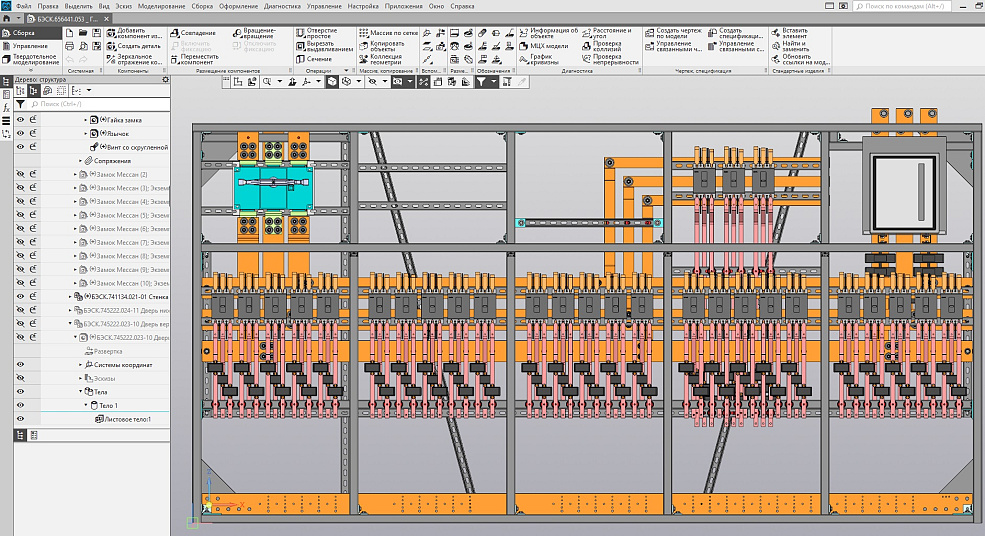Choose the Переместить компонент tool

tap(200, 59)
